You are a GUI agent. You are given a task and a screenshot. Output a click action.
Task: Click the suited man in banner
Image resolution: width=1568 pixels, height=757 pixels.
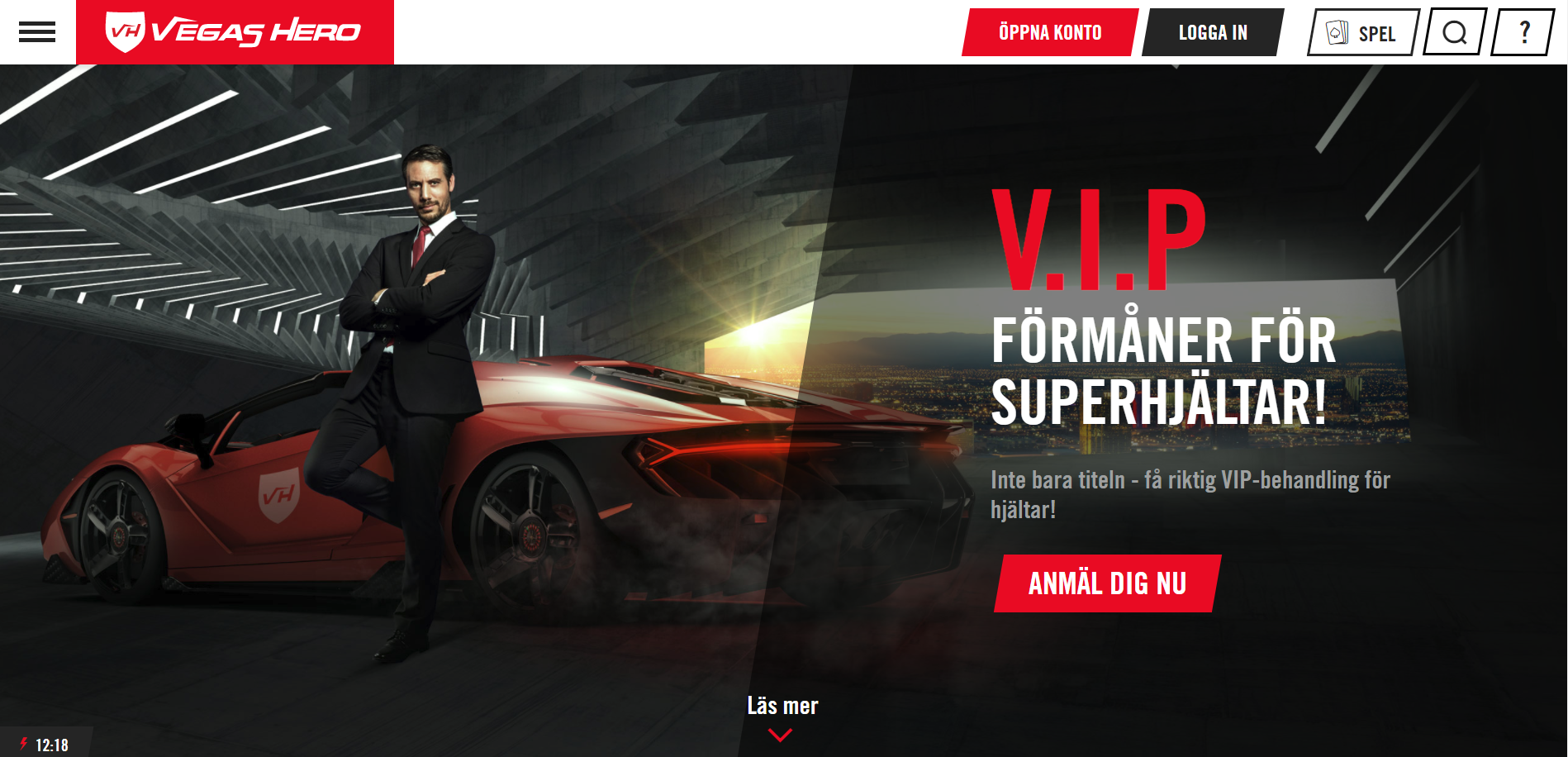413,397
